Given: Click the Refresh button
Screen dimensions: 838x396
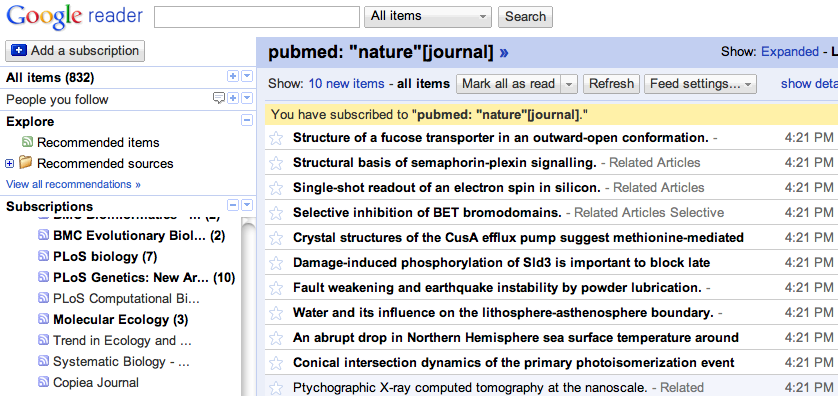Looking at the screenshot, I should pos(611,84).
